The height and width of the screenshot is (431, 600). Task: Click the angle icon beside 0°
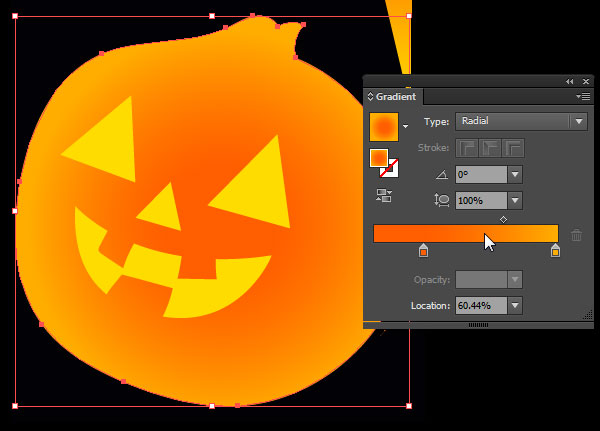click(442, 175)
